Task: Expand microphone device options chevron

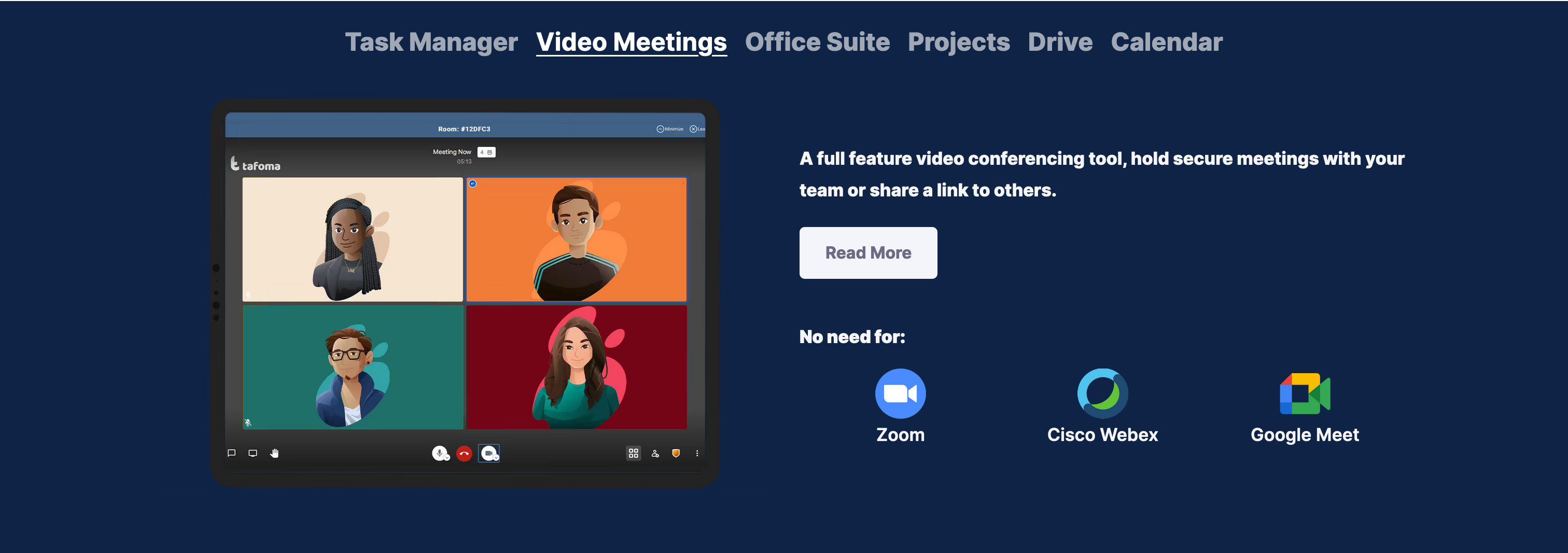Action: coord(447,457)
